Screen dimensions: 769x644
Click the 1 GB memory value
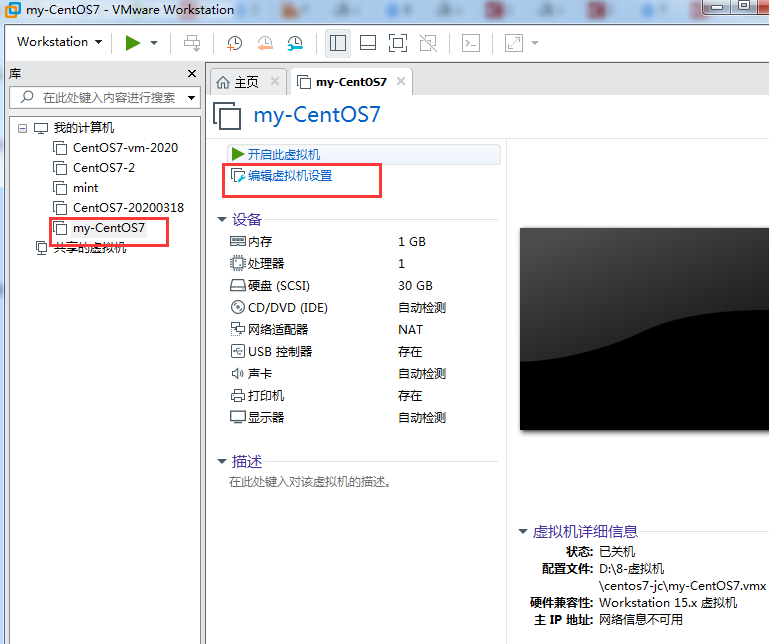coord(412,241)
